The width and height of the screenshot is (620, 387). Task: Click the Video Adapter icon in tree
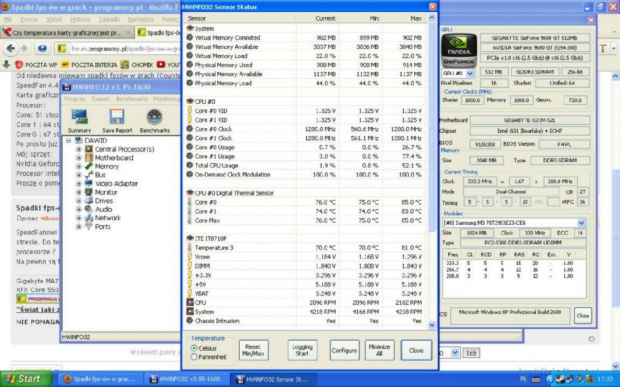point(89,183)
